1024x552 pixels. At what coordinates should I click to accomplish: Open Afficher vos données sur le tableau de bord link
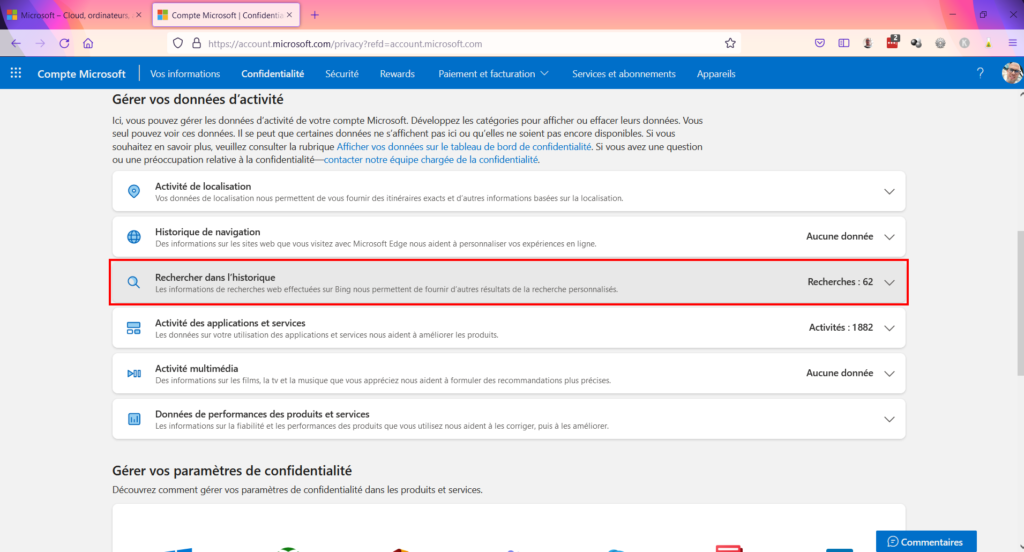tap(464, 146)
